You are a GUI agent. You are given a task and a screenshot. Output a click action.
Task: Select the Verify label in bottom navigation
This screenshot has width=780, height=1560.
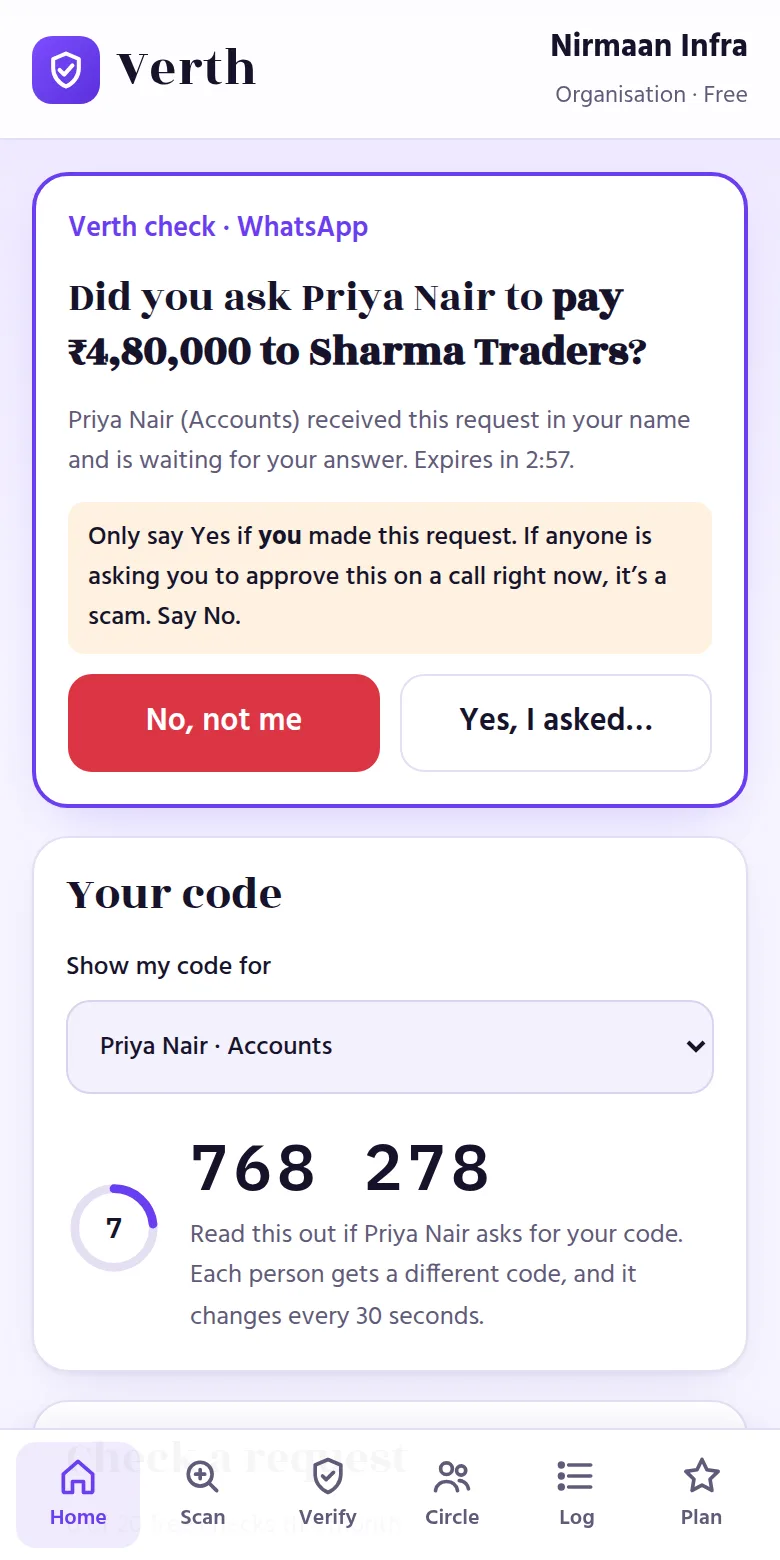pyautogui.click(x=328, y=1517)
